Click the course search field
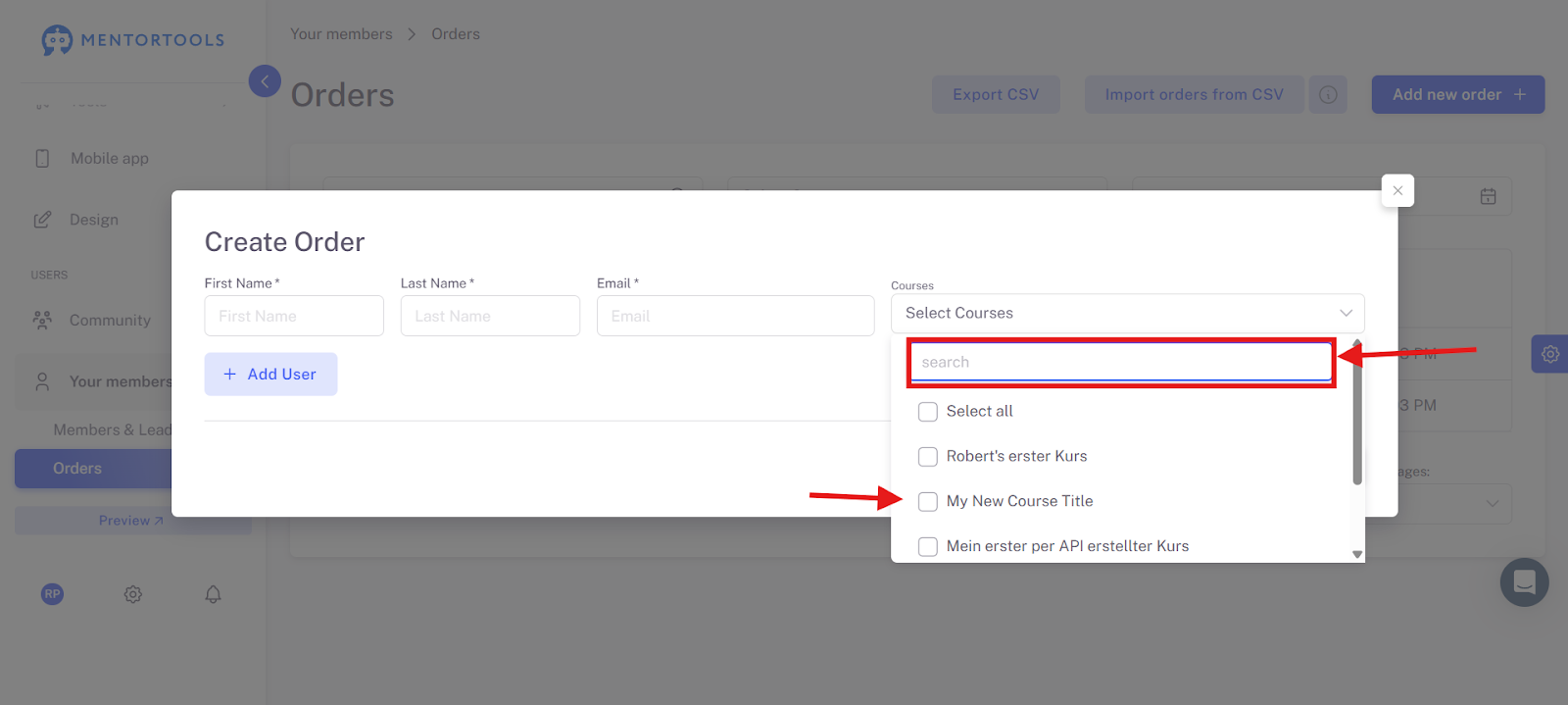Viewport: 1568px width, 705px height. click(1121, 362)
